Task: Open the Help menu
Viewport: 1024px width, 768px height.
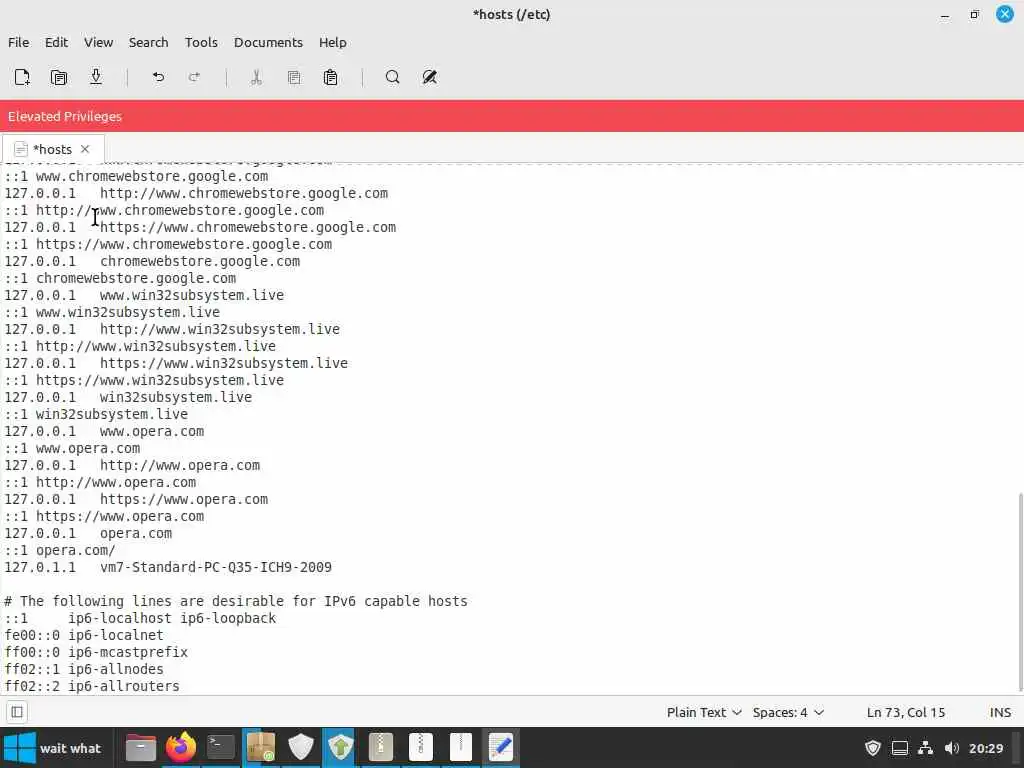Action: point(332,42)
